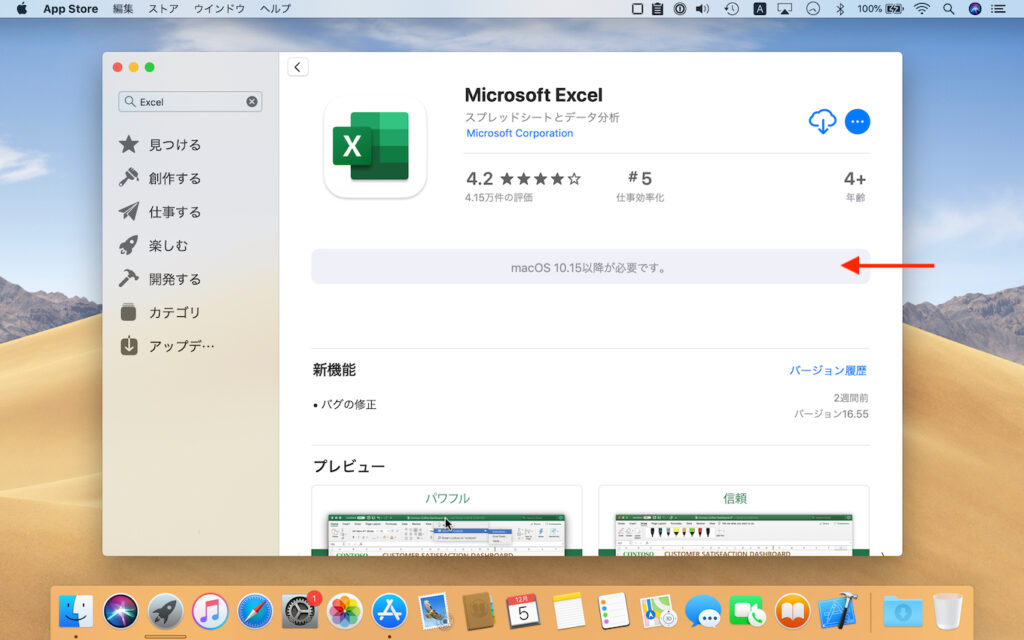Open the volume control in menu bar

[x=702, y=9]
